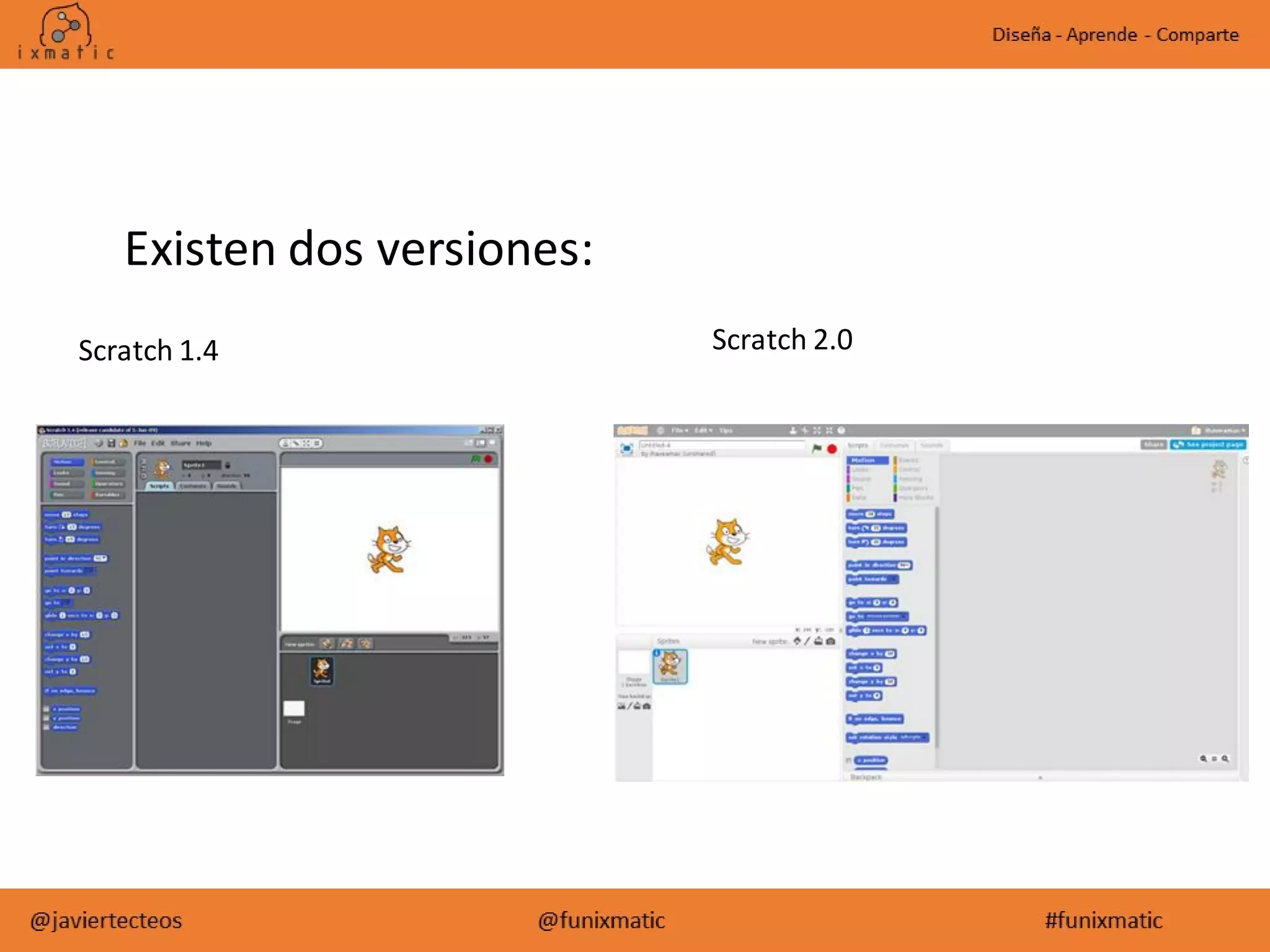Image resolution: width=1270 pixels, height=952 pixels.
Task: Open 'point towards' dropdown in Scratch 2.0
Action: [893, 579]
